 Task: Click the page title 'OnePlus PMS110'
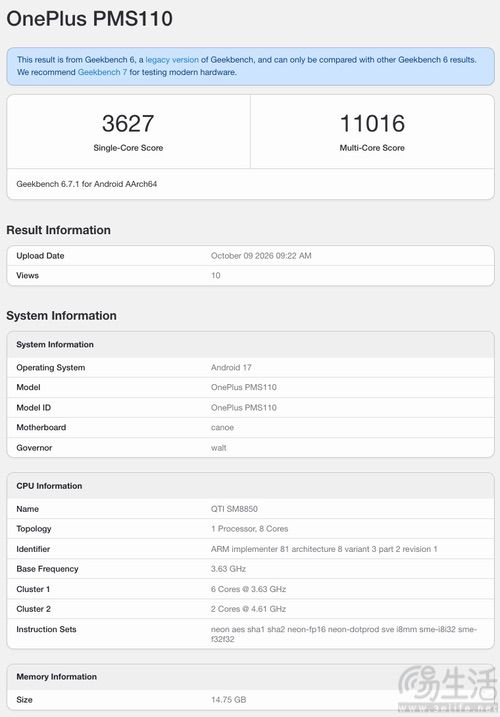click(90, 19)
